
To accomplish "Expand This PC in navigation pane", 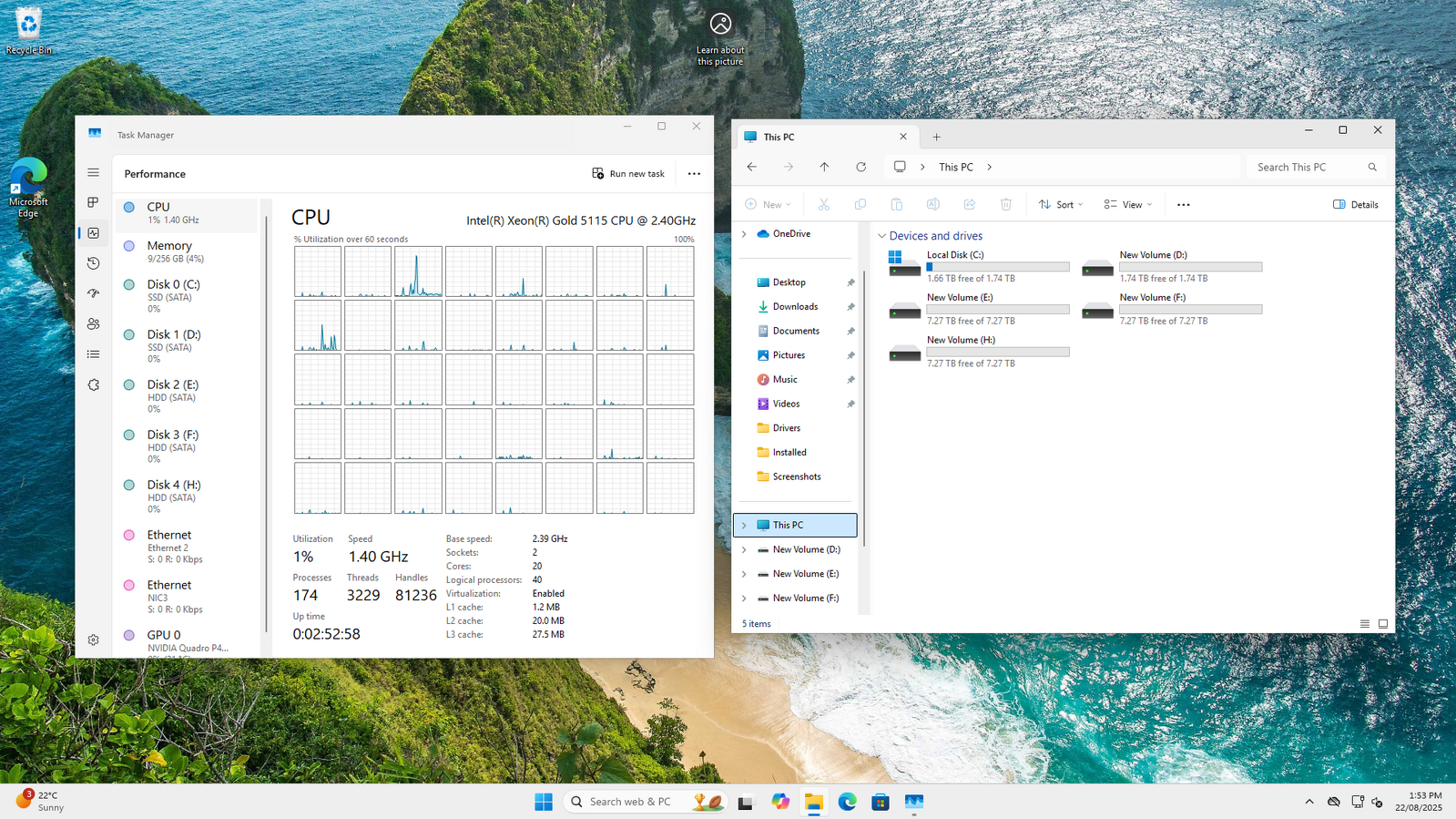I will (x=744, y=526).
